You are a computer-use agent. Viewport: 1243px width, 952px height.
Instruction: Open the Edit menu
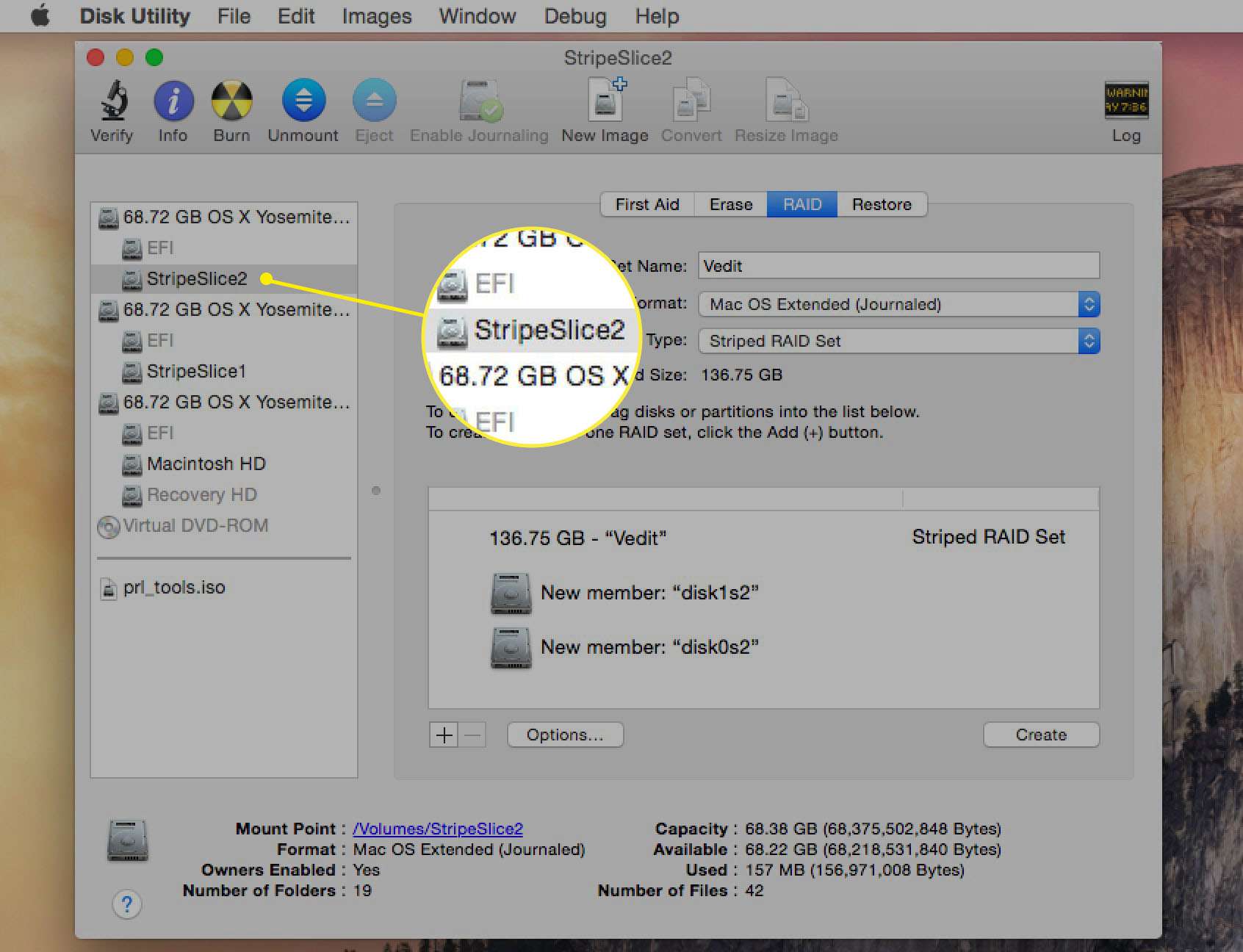click(x=296, y=15)
